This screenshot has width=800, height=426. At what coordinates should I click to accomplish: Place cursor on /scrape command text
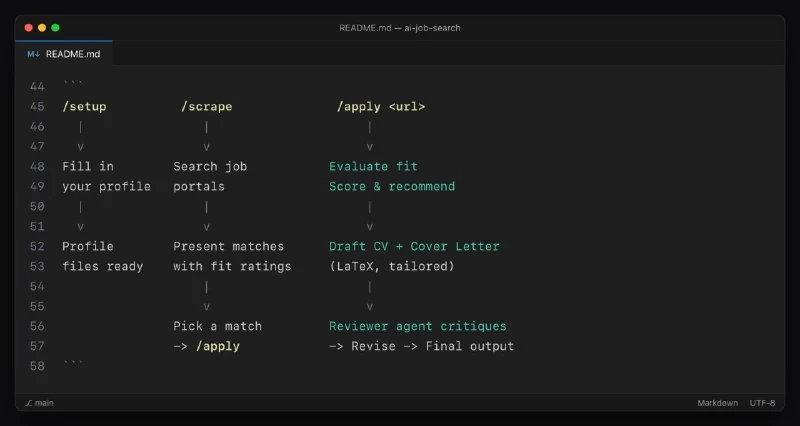pyautogui.click(x=207, y=107)
